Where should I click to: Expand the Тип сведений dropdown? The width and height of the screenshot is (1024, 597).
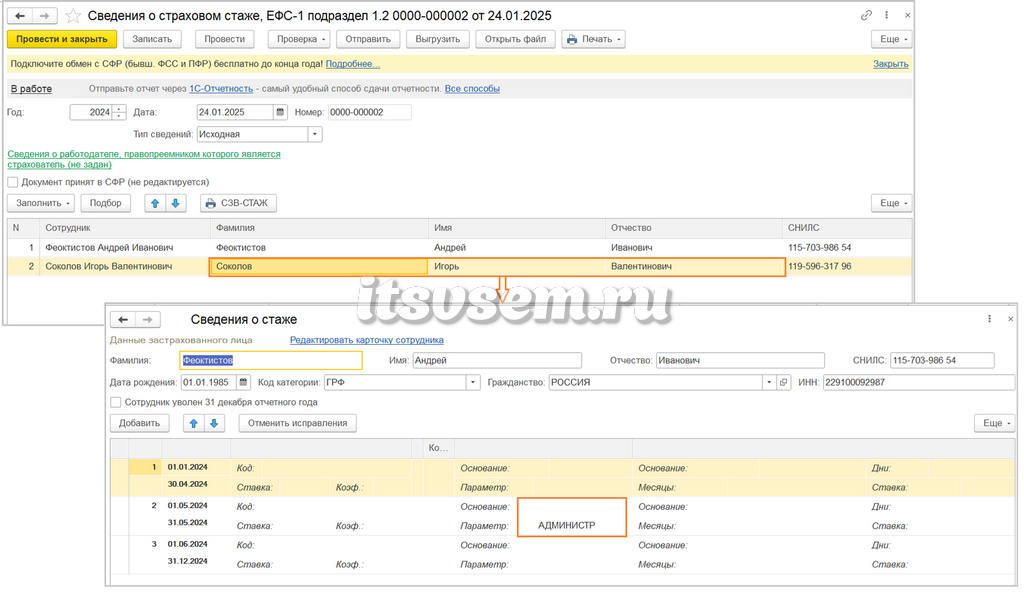(x=315, y=135)
